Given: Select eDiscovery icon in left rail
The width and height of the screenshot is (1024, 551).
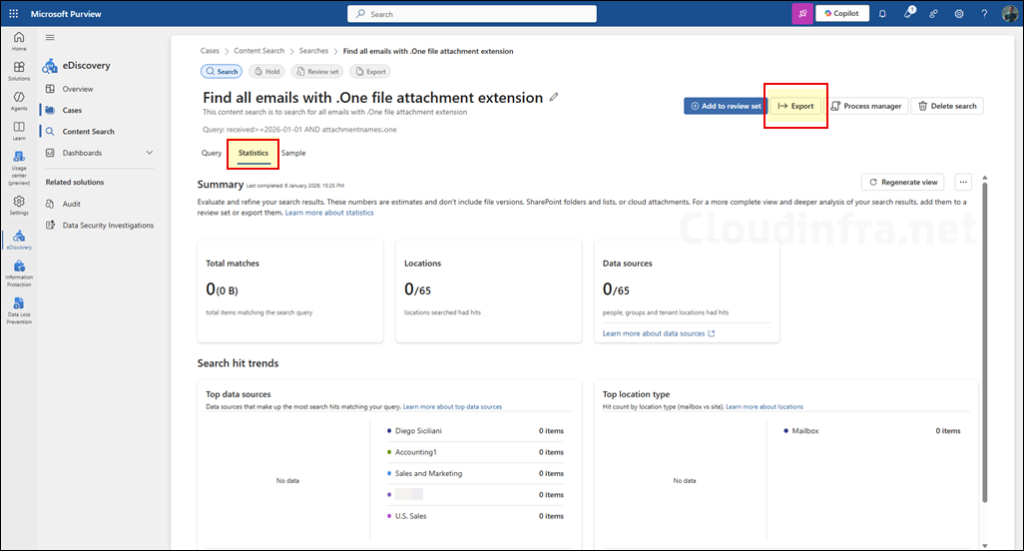Looking at the screenshot, I should coord(19,240).
